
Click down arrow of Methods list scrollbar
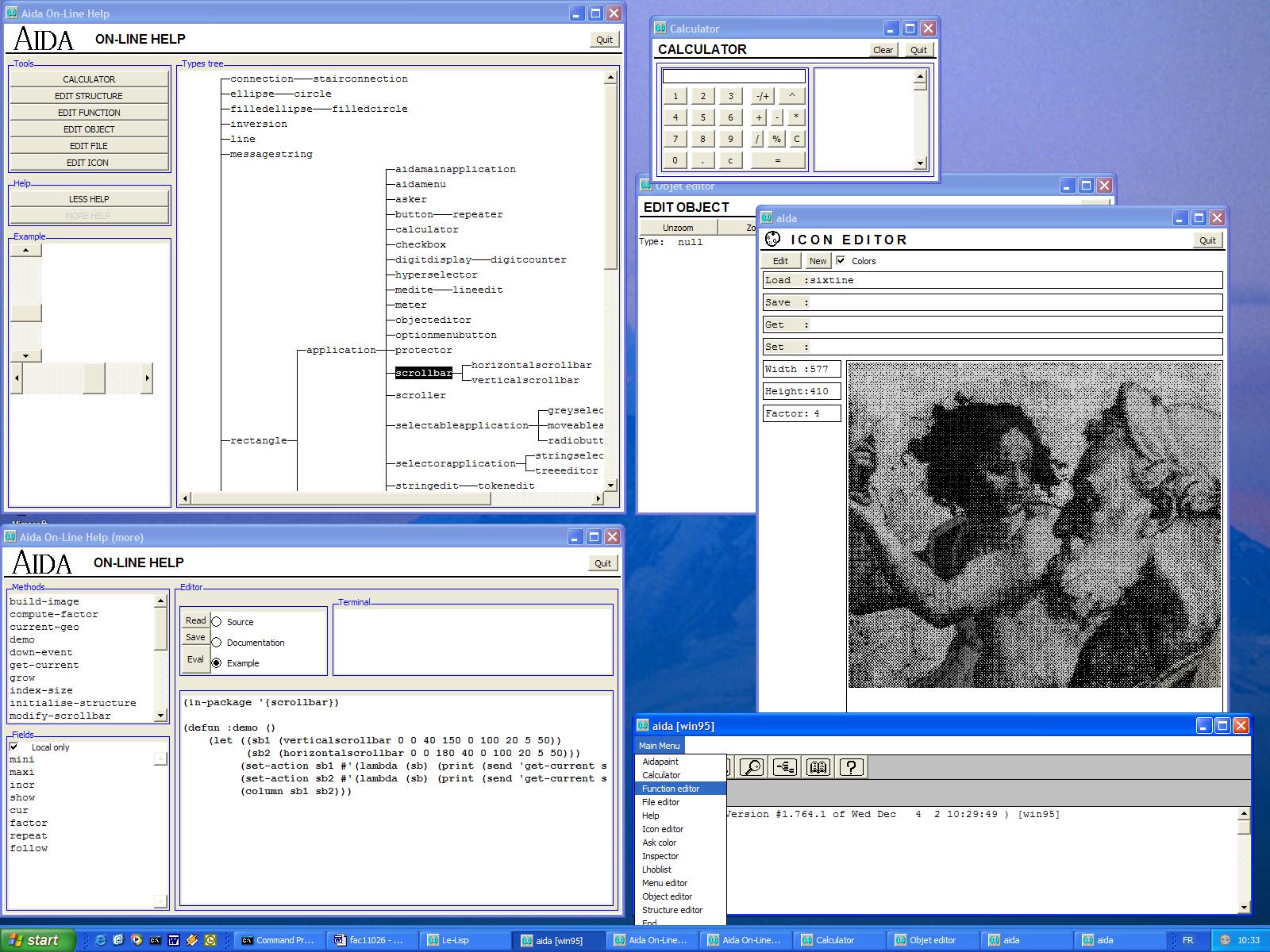coord(160,715)
